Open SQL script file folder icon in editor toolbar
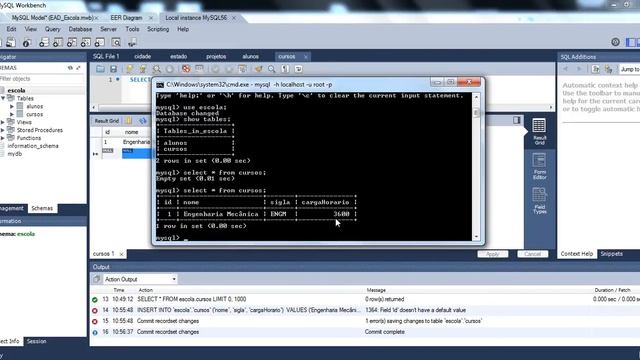The height and width of the screenshot is (360, 640). pyautogui.click(x=100, y=69)
